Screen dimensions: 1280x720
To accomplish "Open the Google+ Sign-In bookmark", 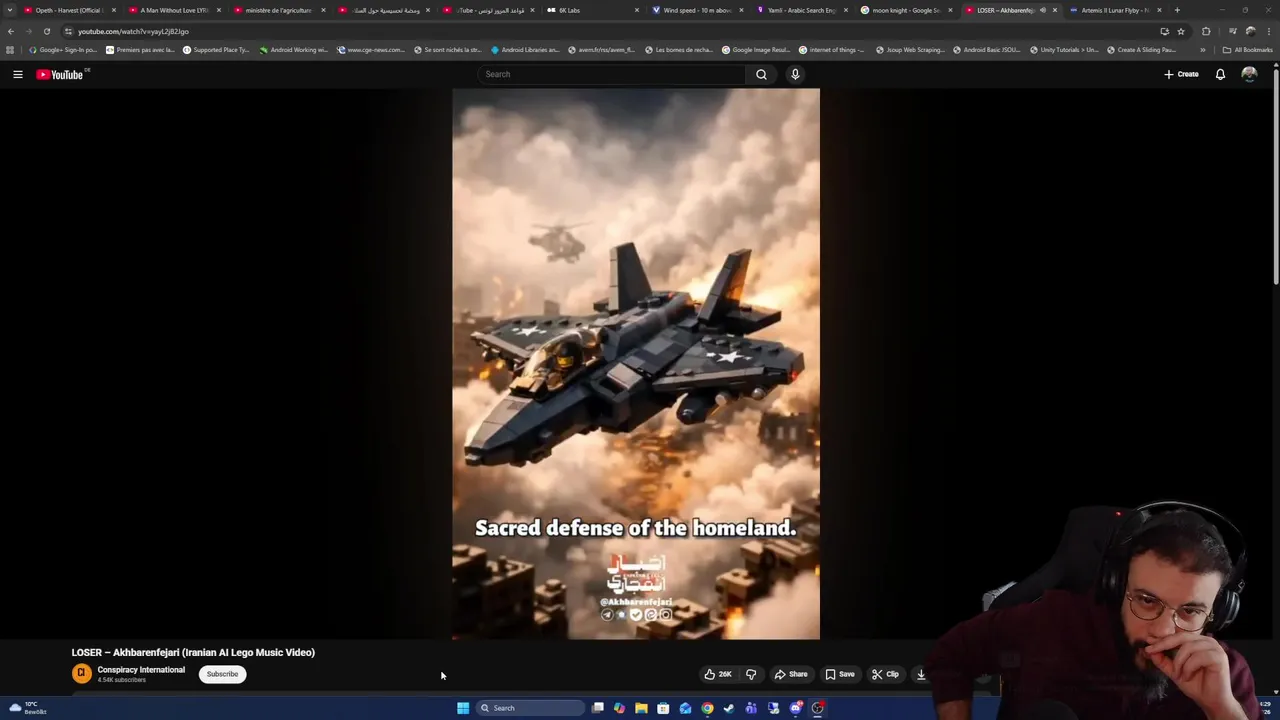I will coord(62,49).
